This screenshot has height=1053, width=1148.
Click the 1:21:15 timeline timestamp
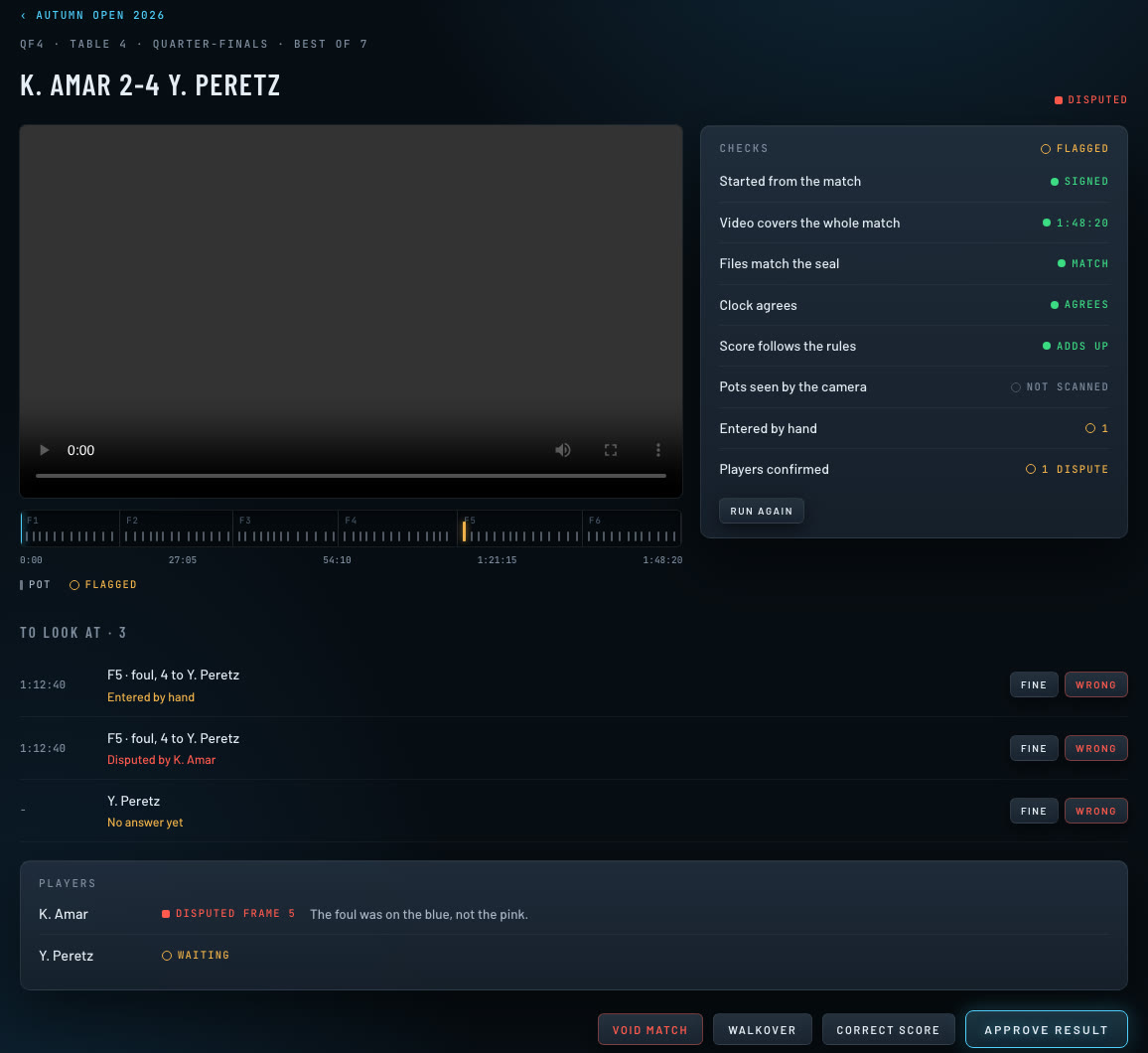click(x=498, y=560)
